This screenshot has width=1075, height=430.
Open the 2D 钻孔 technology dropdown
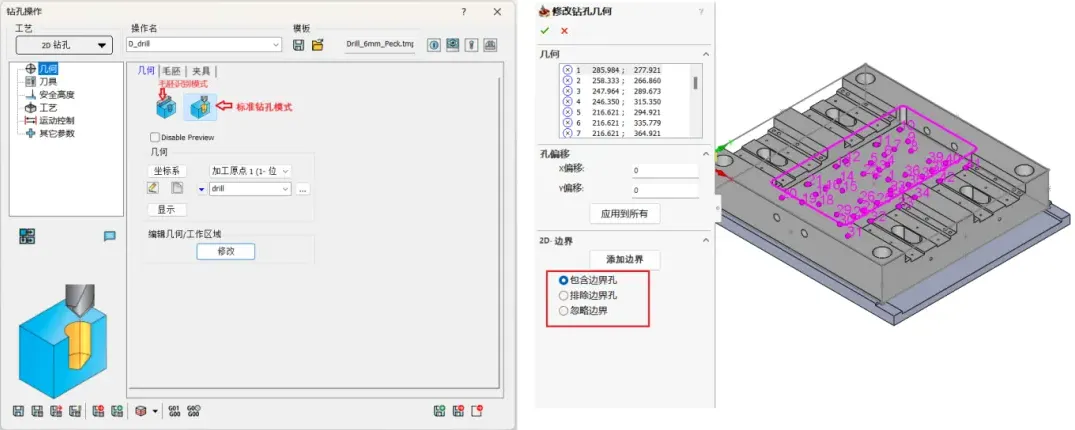tap(64, 45)
